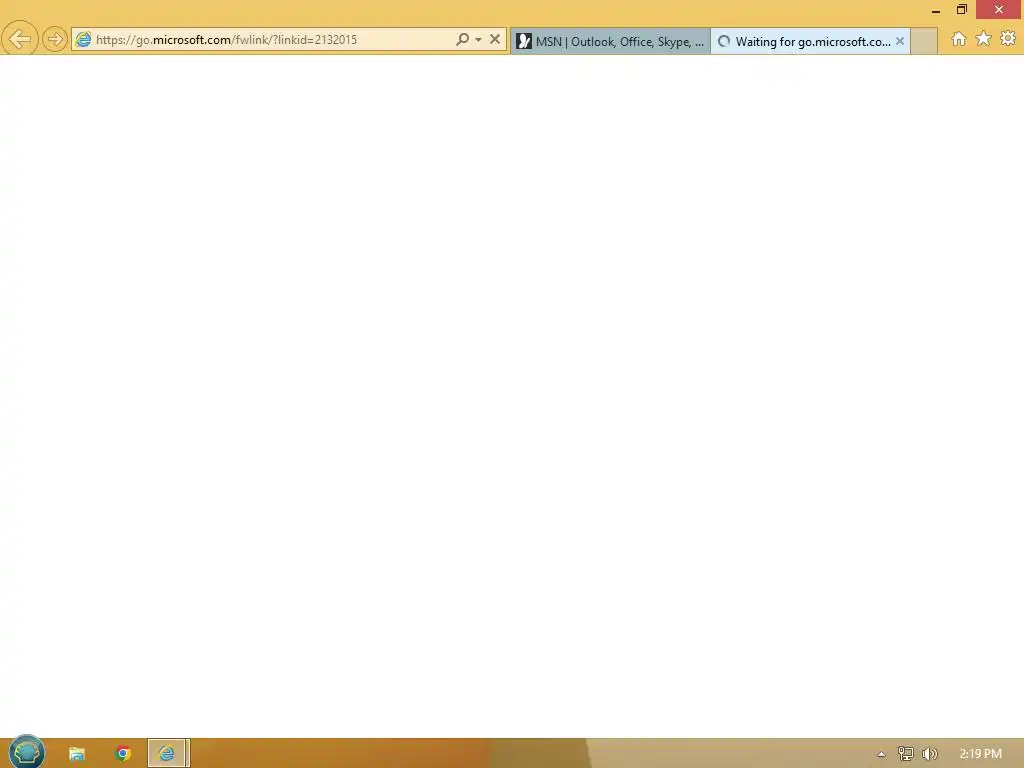The image size is (1024, 768).
Task: Open the address bar autocomplete dropdown arrow
Action: pyautogui.click(x=479, y=40)
